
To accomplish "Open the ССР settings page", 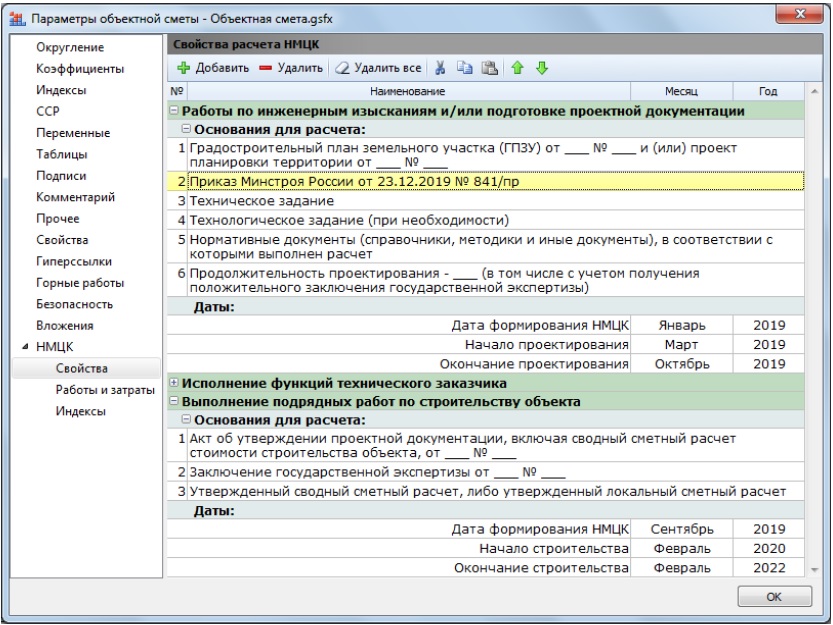I will pyautogui.click(x=48, y=111).
